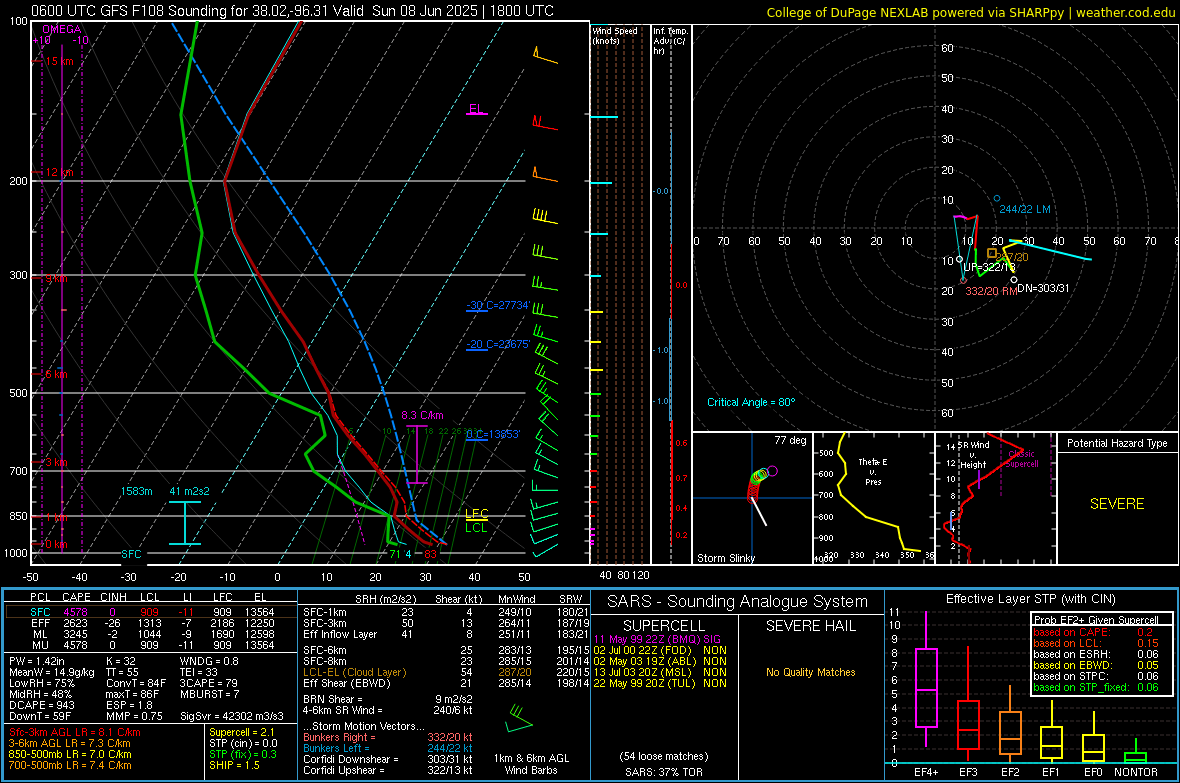Click the 02 Jul 00 22Z (FOD) analogue
The width and height of the screenshot is (1180, 783).
tap(660, 650)
